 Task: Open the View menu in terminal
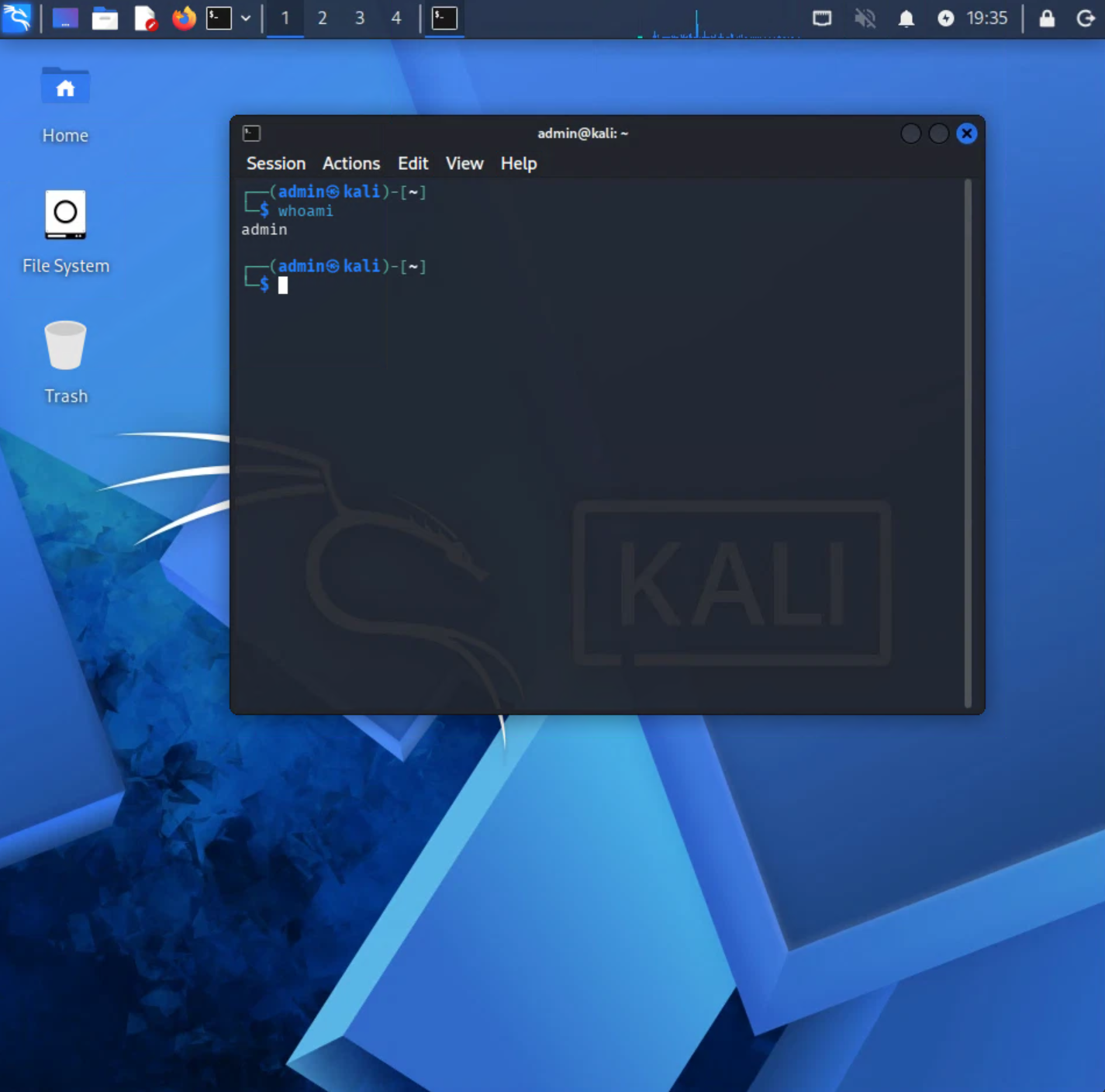(x=464, y=164)
